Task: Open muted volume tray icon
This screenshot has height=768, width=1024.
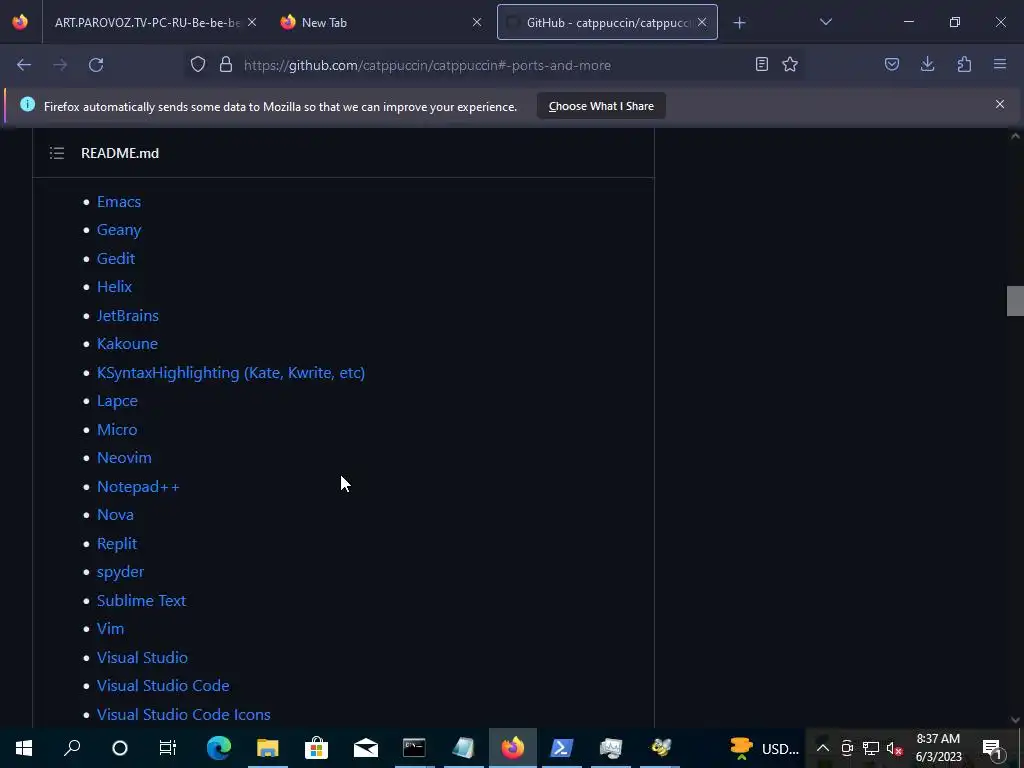Action: point(895,748)
